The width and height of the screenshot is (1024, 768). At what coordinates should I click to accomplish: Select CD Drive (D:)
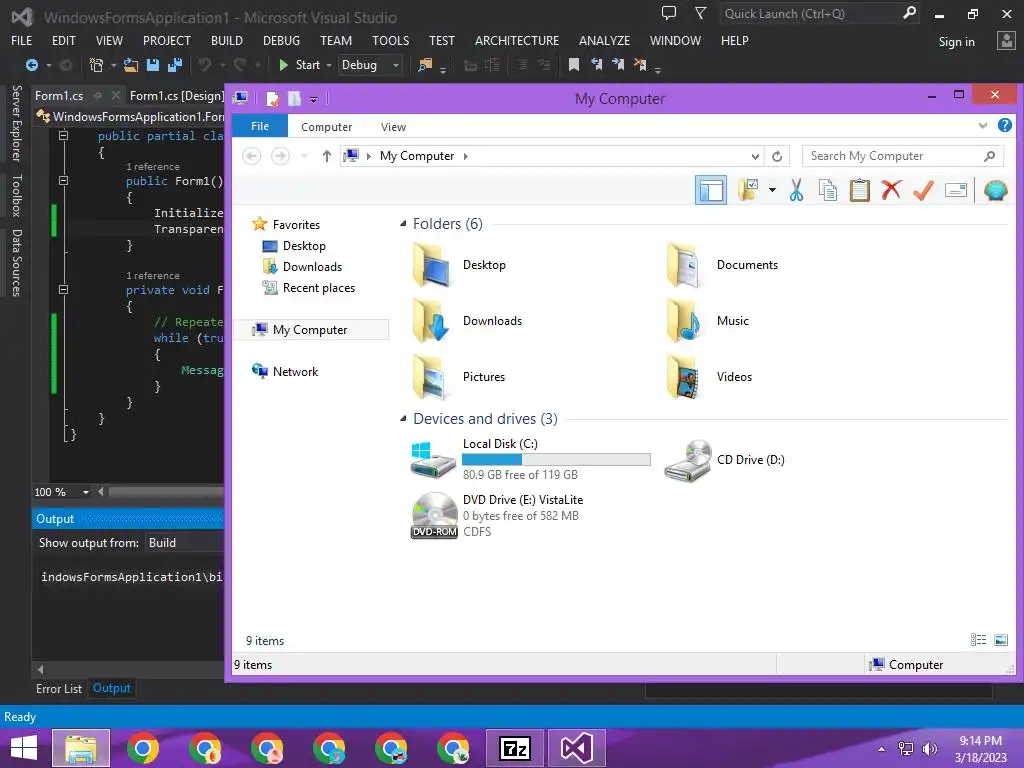click(x=725, y=459)
